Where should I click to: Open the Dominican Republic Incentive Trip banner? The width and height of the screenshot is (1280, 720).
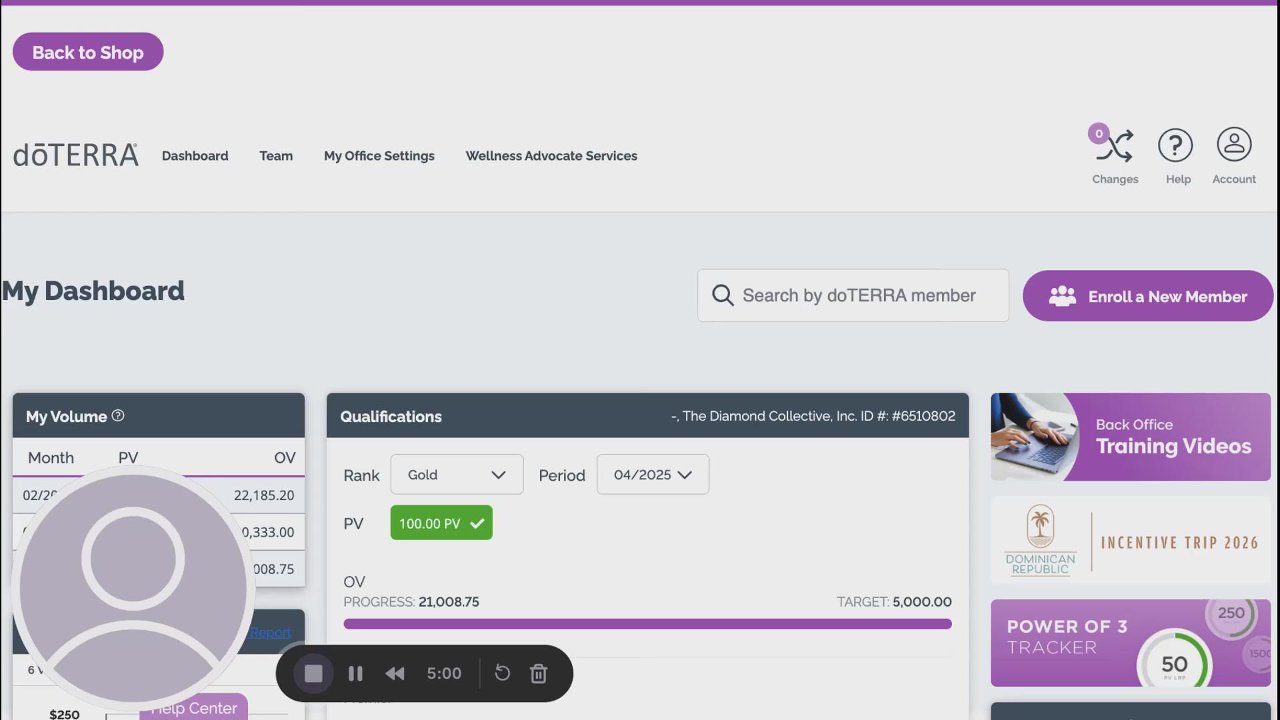click(1131, 541)
